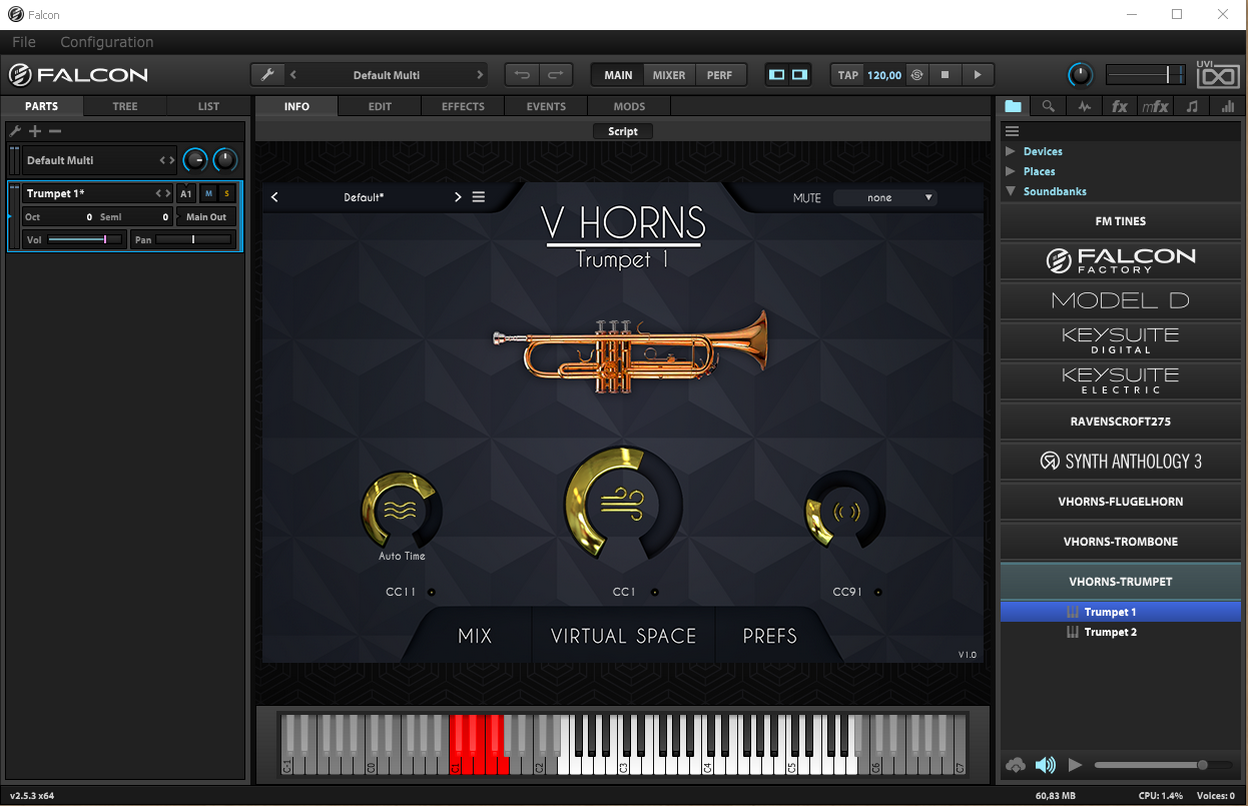Screen dimensions: 1248x806
Task: Open the oscillators waveform browser tab
Action: (x=1084, y=106)
